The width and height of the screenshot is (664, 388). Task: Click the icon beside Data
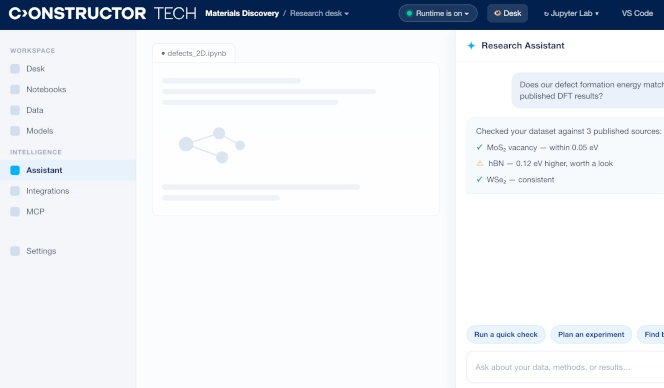click(x=15, y=110)
